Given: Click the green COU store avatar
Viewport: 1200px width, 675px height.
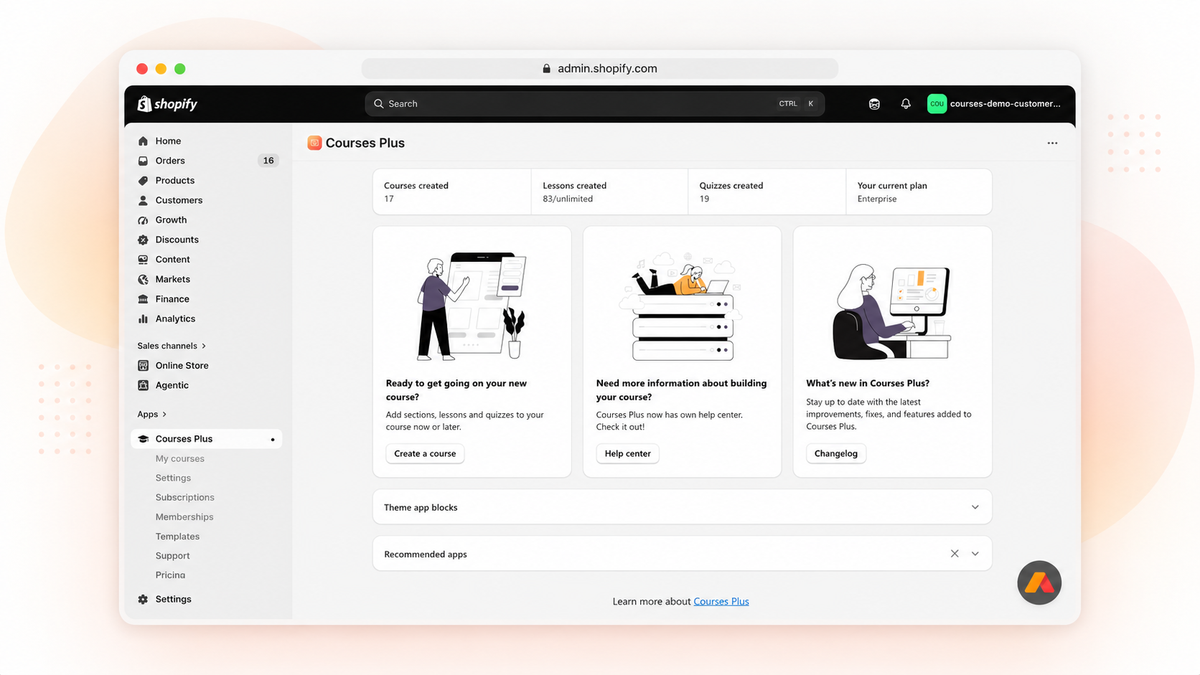Looking at the screenshot, I should click(x=937, y=104).
